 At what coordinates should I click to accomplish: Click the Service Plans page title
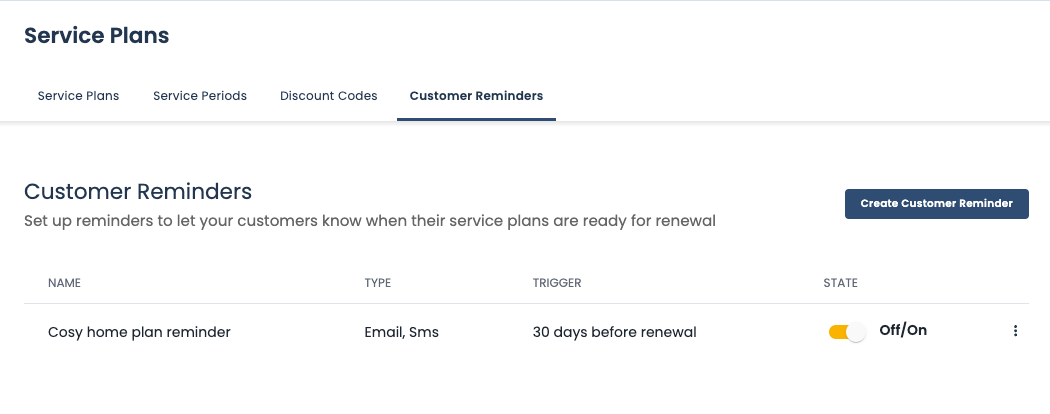pos(96,36)
